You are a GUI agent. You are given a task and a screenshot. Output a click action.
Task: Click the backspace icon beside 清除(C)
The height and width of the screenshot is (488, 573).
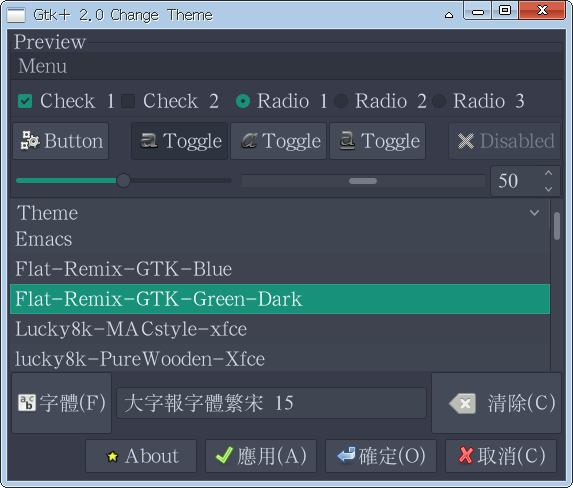pyautogui.click(x=463, y=404)
